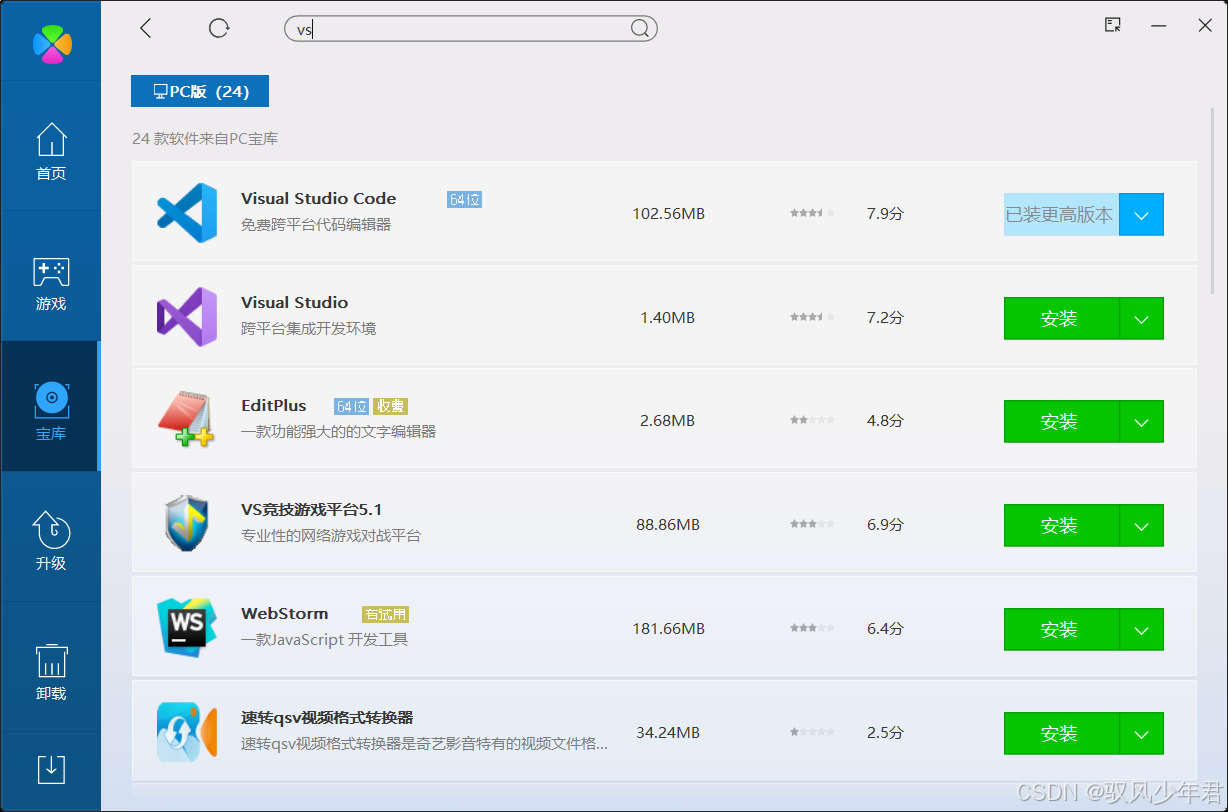The width and height of the screenshot is (1228, 812).
Task: Expand install options for EditPlus
Action: point(1142,421)
